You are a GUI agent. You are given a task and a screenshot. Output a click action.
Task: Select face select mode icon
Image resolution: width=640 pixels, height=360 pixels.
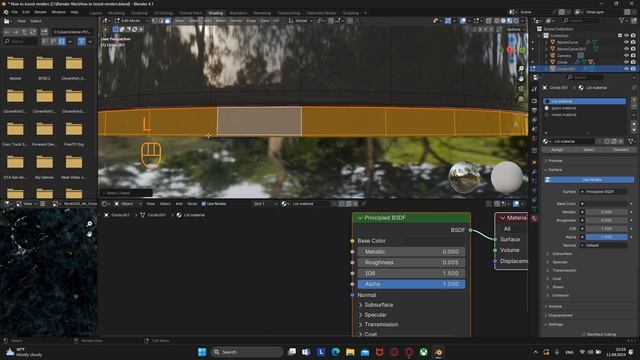pyautogui.click(x=168, y=20)
